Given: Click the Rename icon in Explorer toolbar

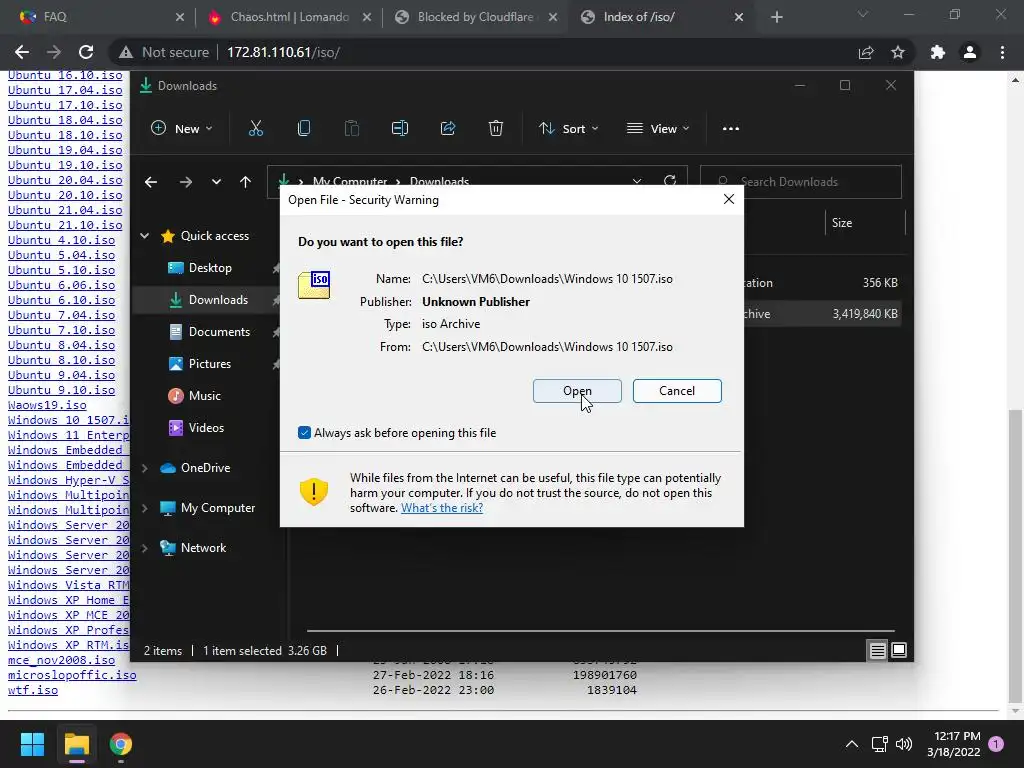Looking at the screenshot, I should [400, 129].
